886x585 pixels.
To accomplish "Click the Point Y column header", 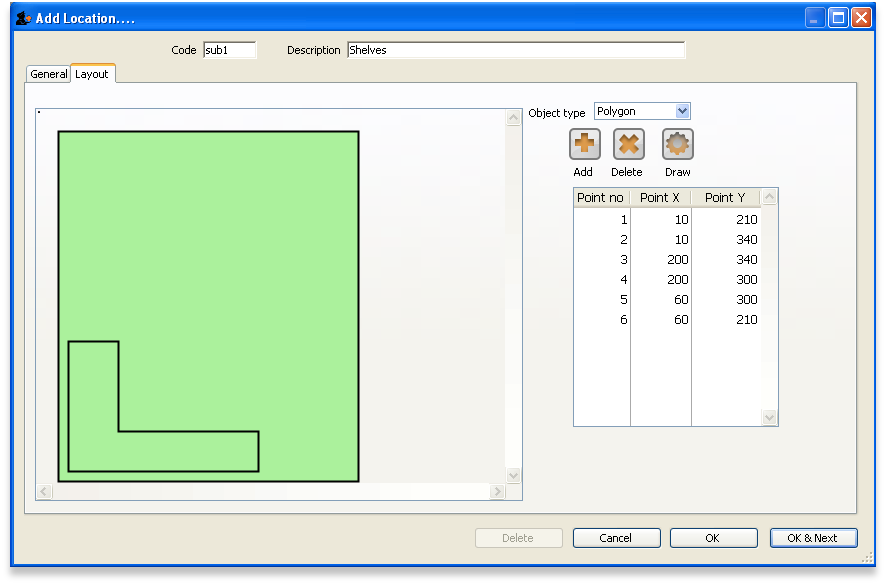I will click(725, 198).
